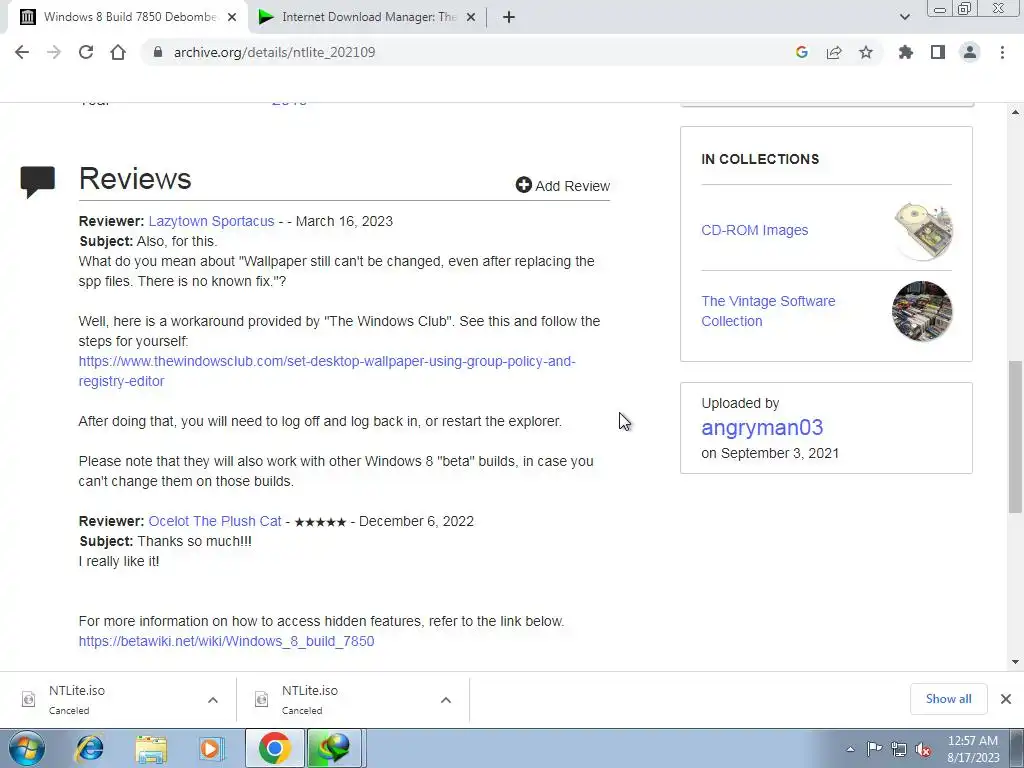Image resolution: width=1024 pixels, height=768 pixels.
Task: Click the muted volume tray icon
Action: tap(923, 749)
